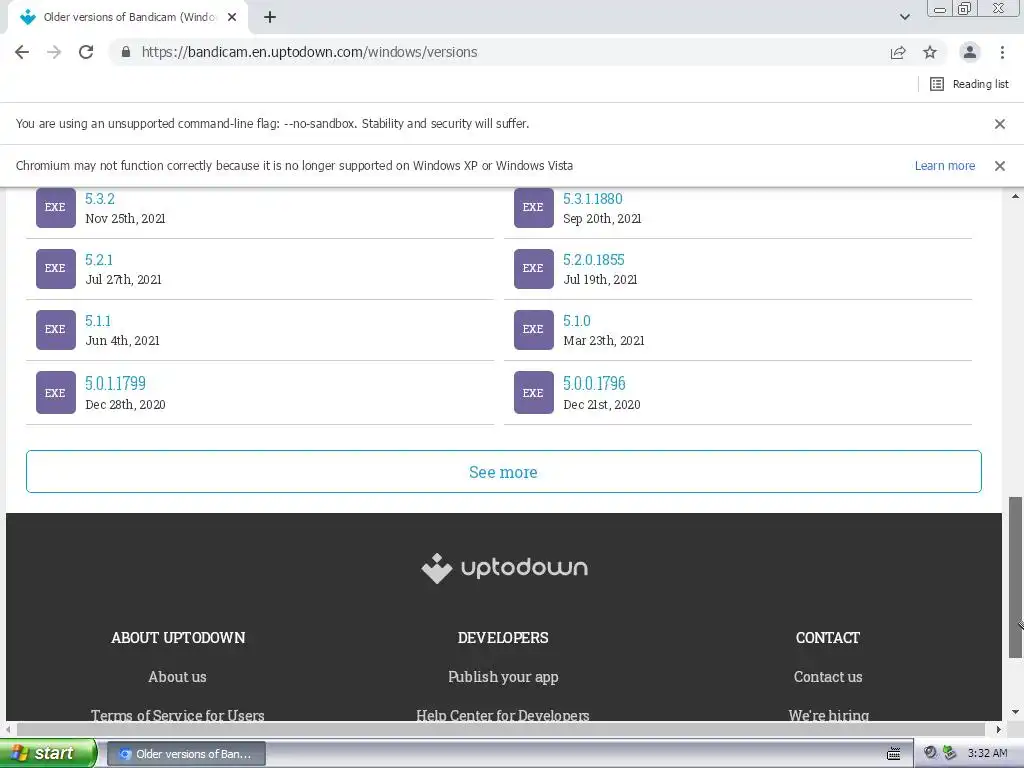This screenshot has height=768, width=1024.
Task: Click the horizontal scrollbar right arrow
Action: point(998,729)
